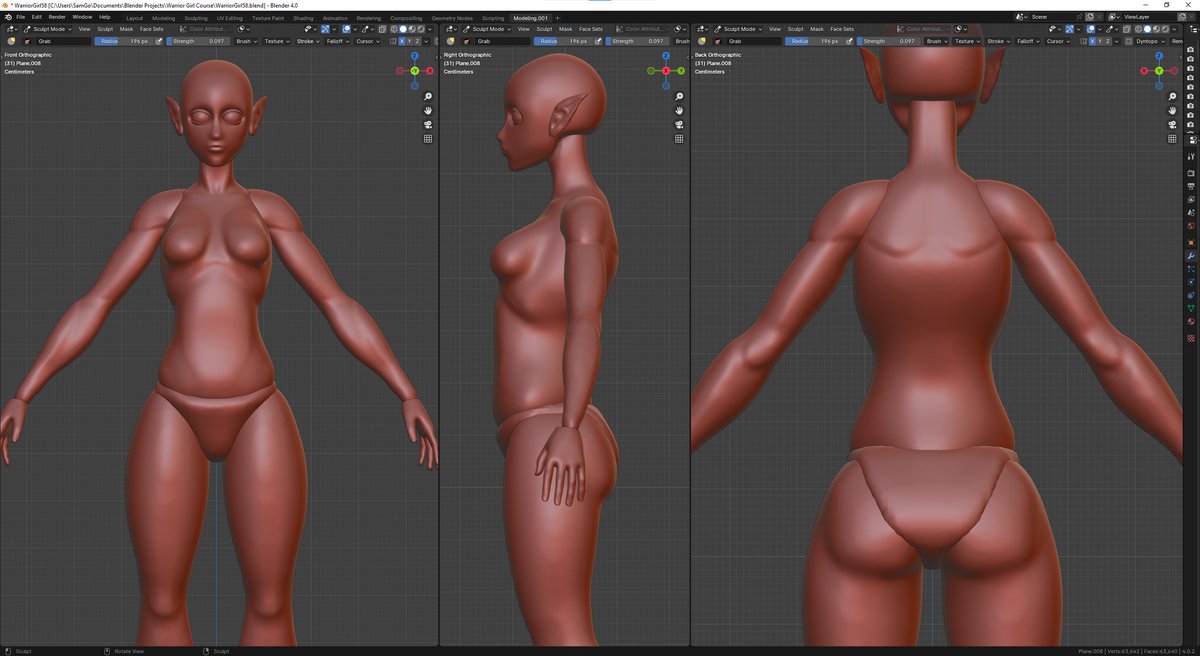Open Face Sets menu in Front view
1200x656 pixels.
151,29
